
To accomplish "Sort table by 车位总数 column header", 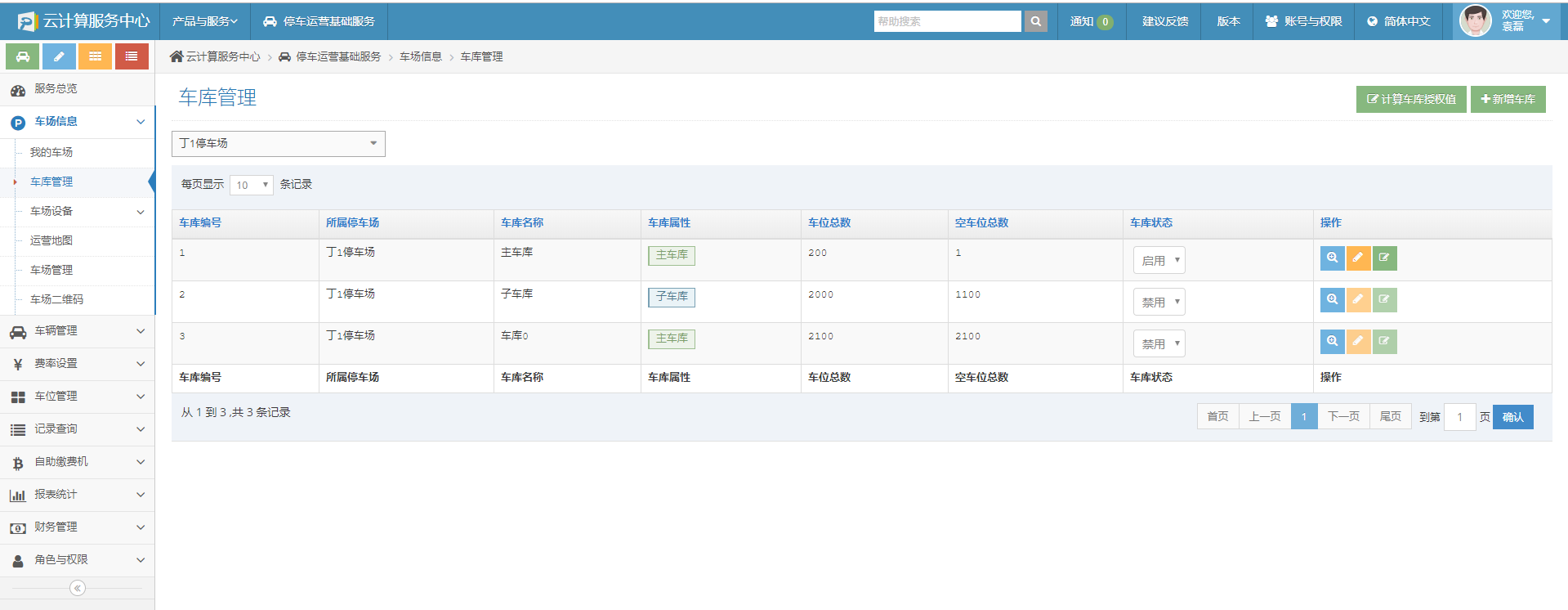I will click(x=829, y=222).
